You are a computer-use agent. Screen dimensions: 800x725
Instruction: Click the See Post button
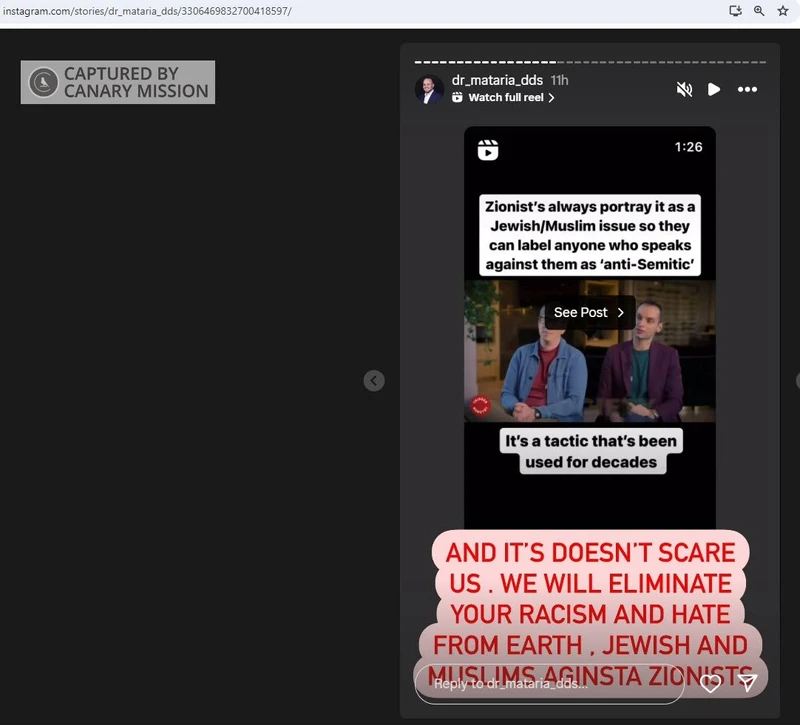(x=589, y=313)
